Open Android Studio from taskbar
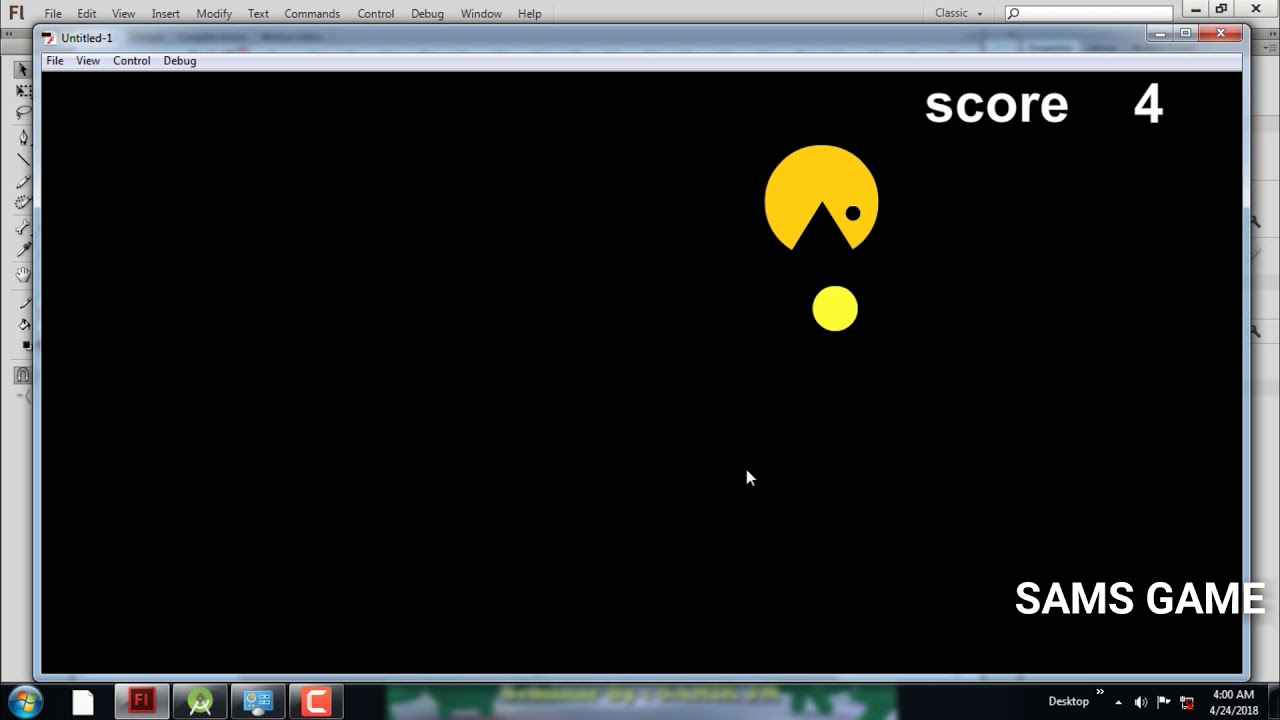 [200, 702]
